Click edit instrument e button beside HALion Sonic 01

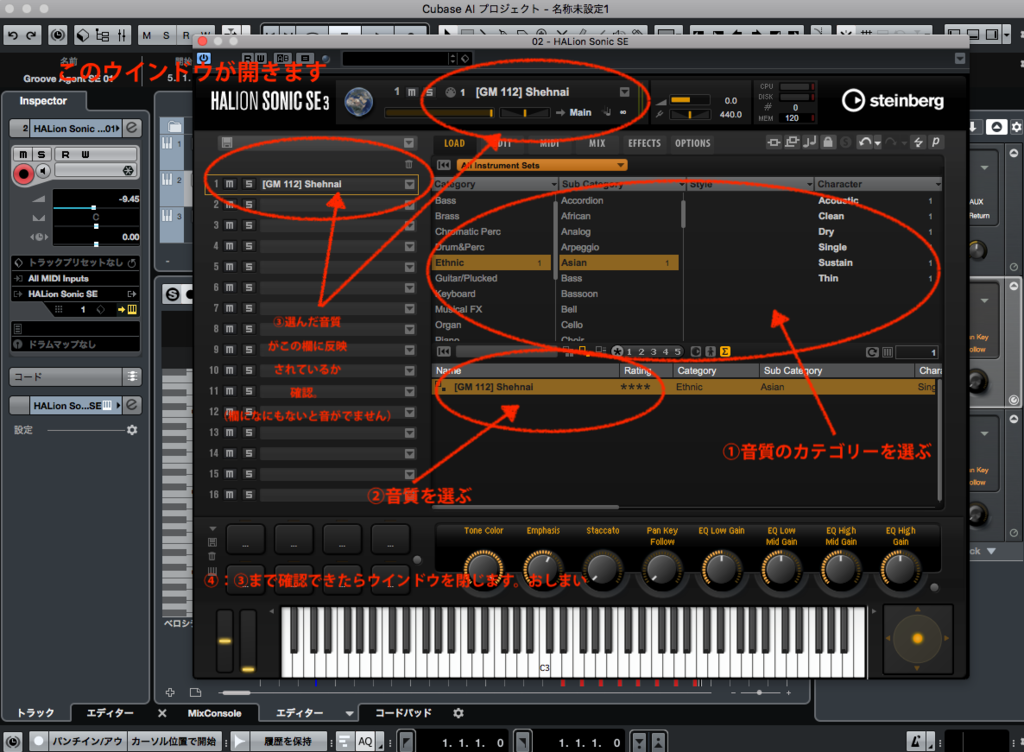coord(132,128)
